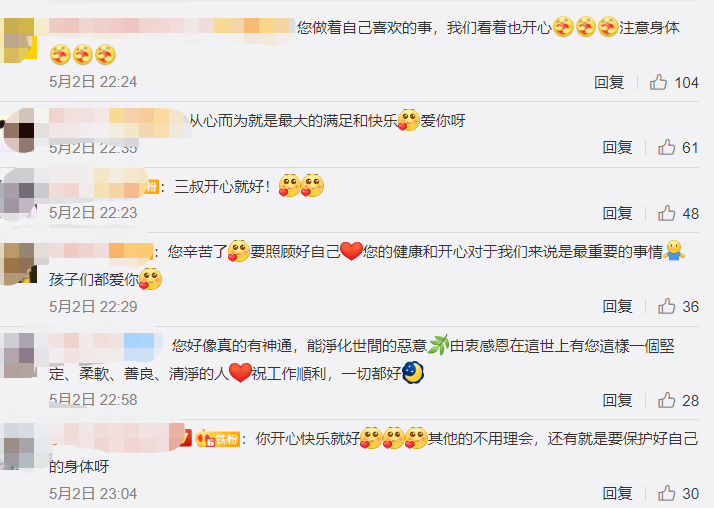
Task: Open avatar of the 您辛苦了 commenter
Action: point(19,263)
